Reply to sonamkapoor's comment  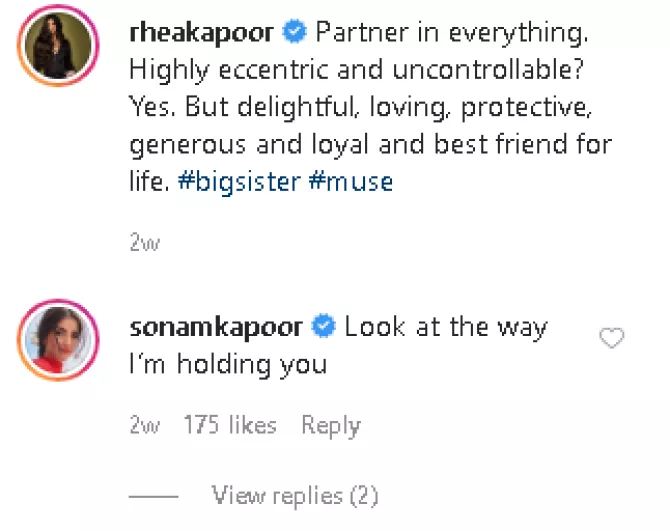tap(330, 426)
